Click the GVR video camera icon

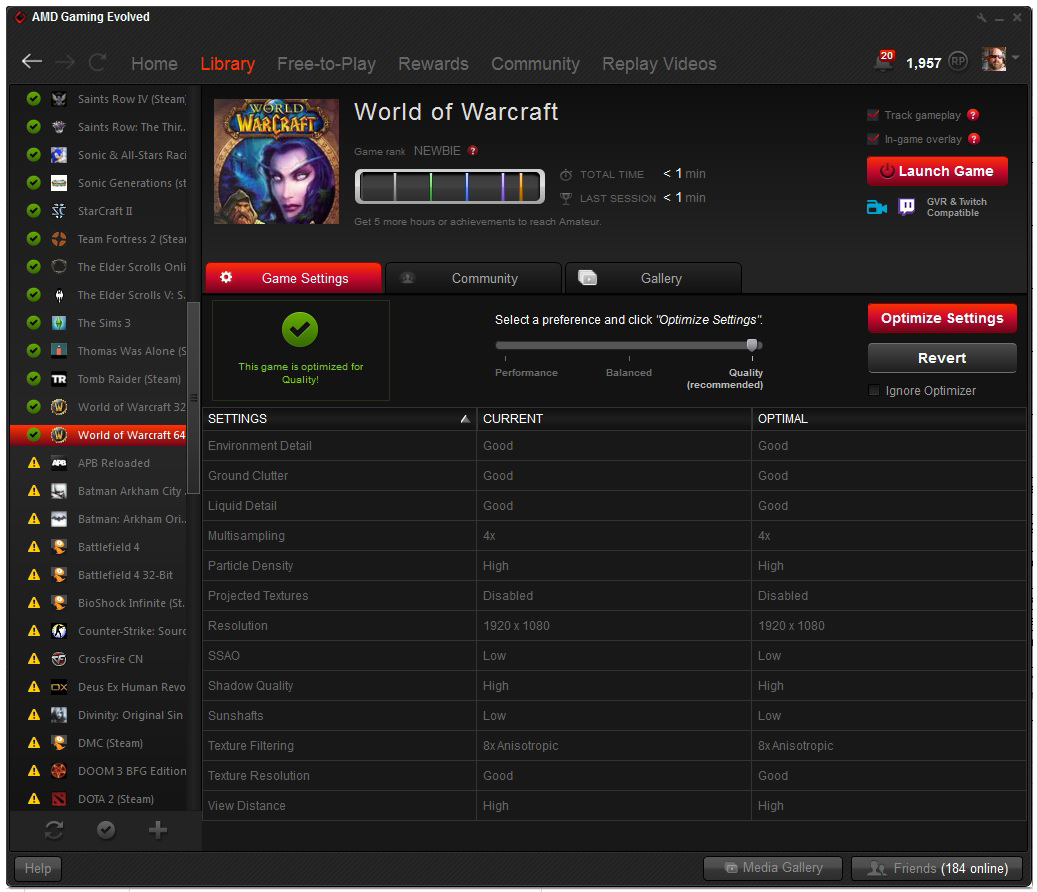click(877, 207)
